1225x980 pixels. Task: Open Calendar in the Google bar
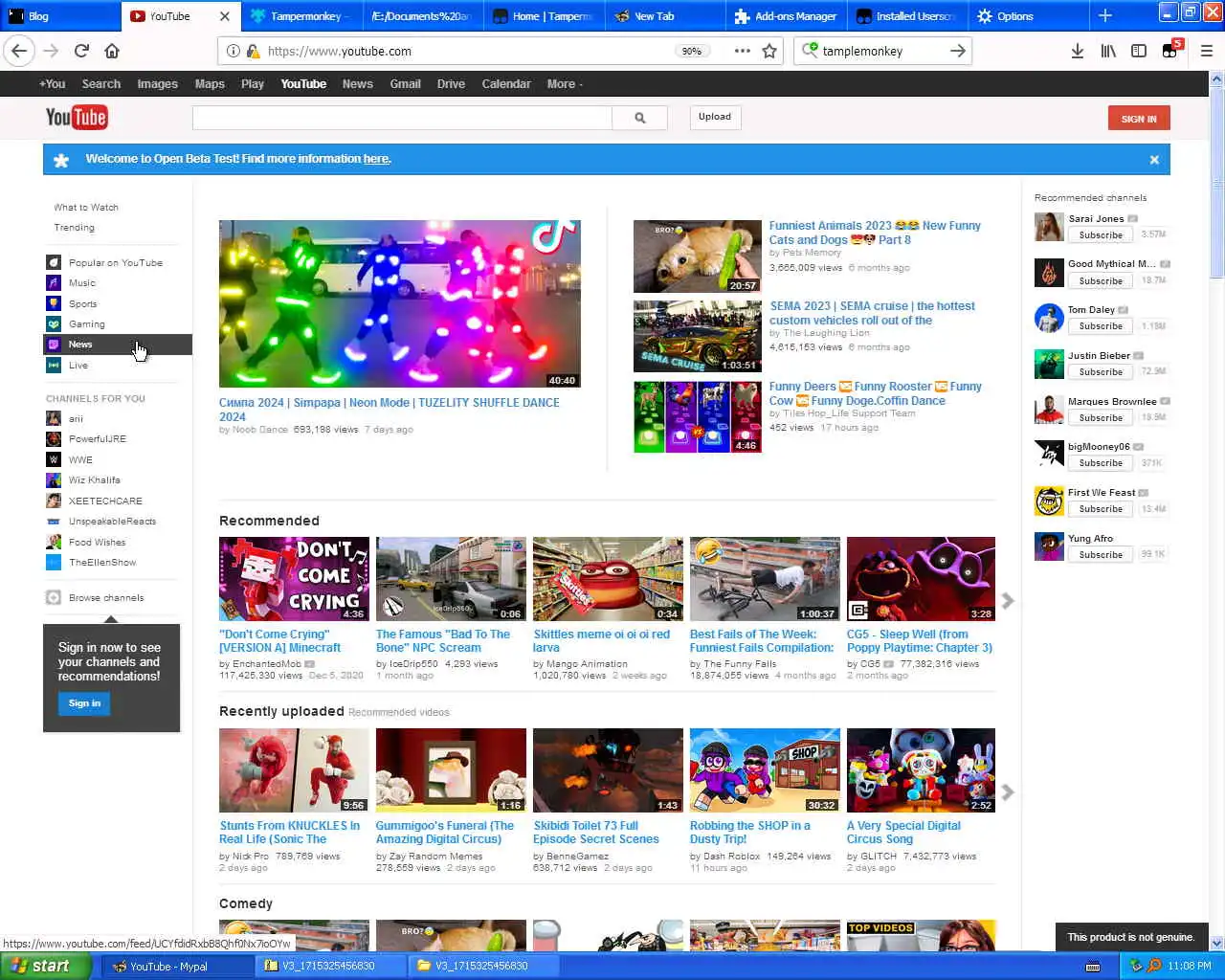point(506,84)
